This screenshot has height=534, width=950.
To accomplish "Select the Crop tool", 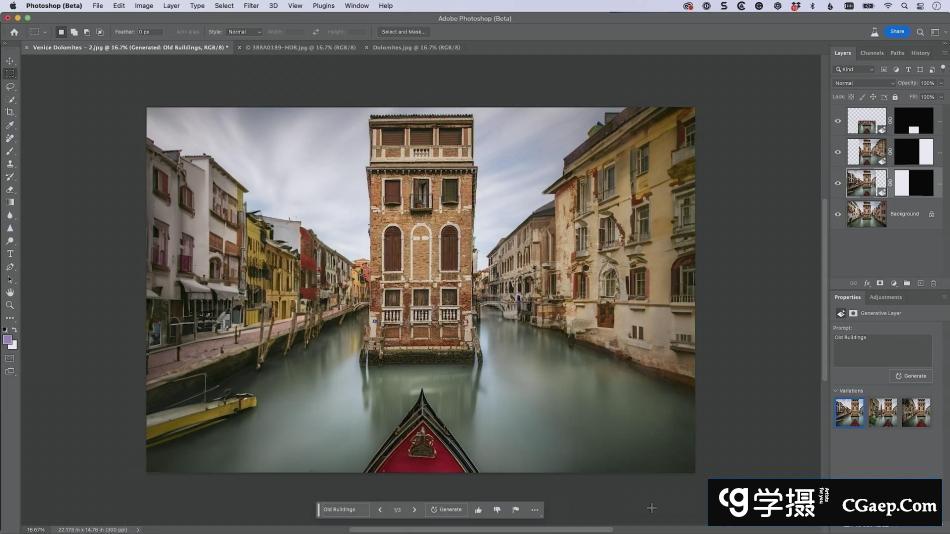I will coord(10,112).
